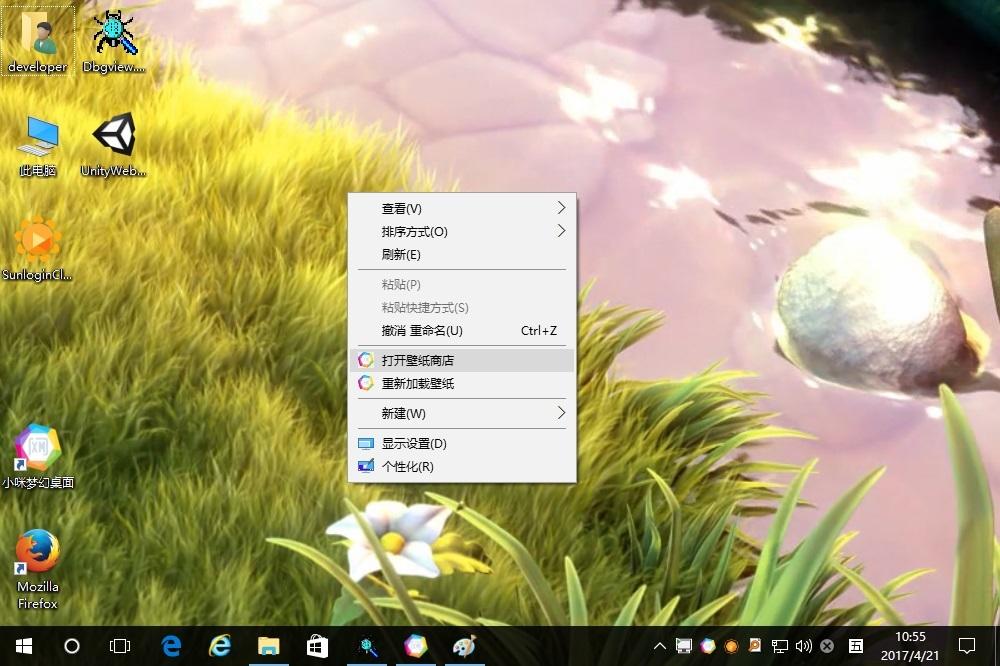Open Cortana search circle in taskbar

72,646
